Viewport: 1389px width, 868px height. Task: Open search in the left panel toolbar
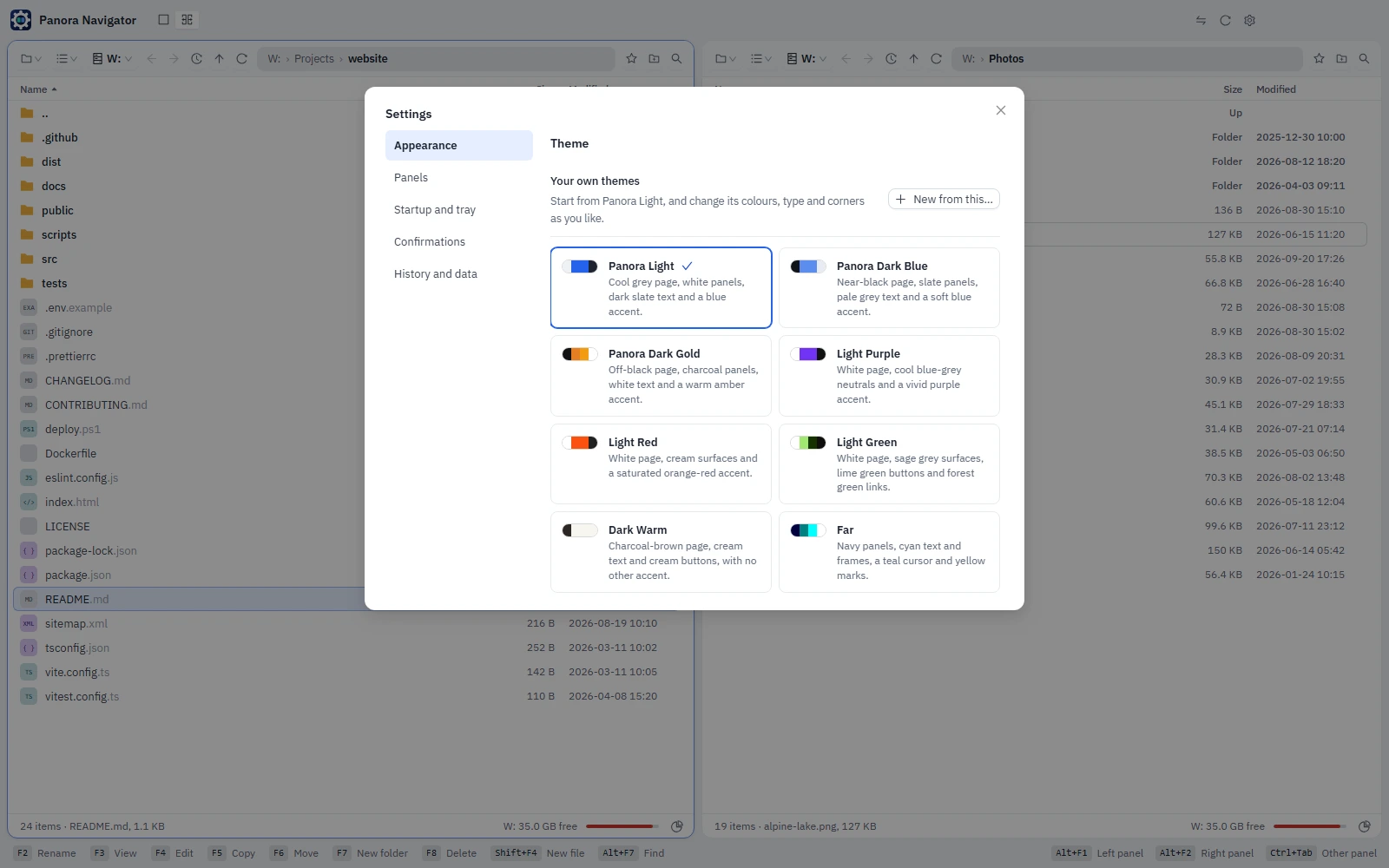(676, 59)
